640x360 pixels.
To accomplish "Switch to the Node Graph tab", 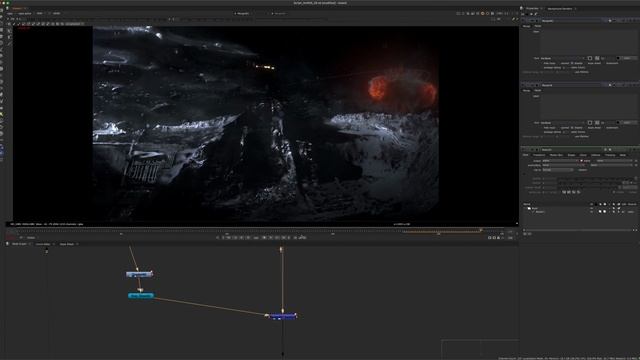I will coord(19,244).
